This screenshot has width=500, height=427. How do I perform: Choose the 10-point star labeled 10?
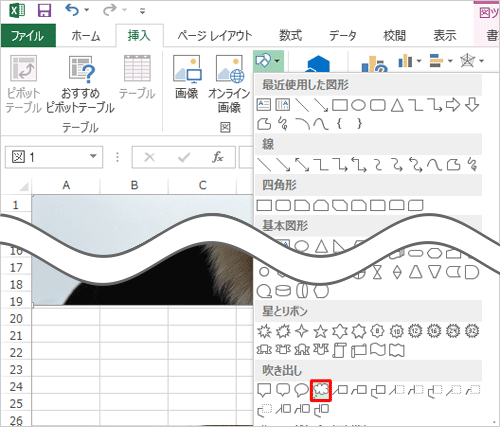coord(397,331)
